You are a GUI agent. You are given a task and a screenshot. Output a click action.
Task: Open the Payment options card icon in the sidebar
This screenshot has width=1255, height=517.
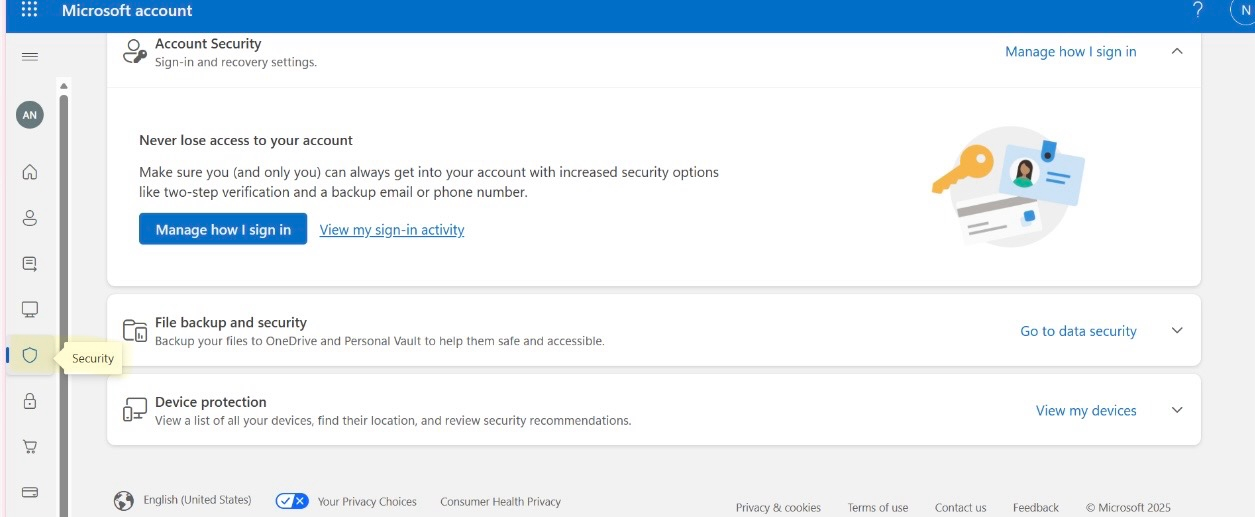tap(30, 492)
